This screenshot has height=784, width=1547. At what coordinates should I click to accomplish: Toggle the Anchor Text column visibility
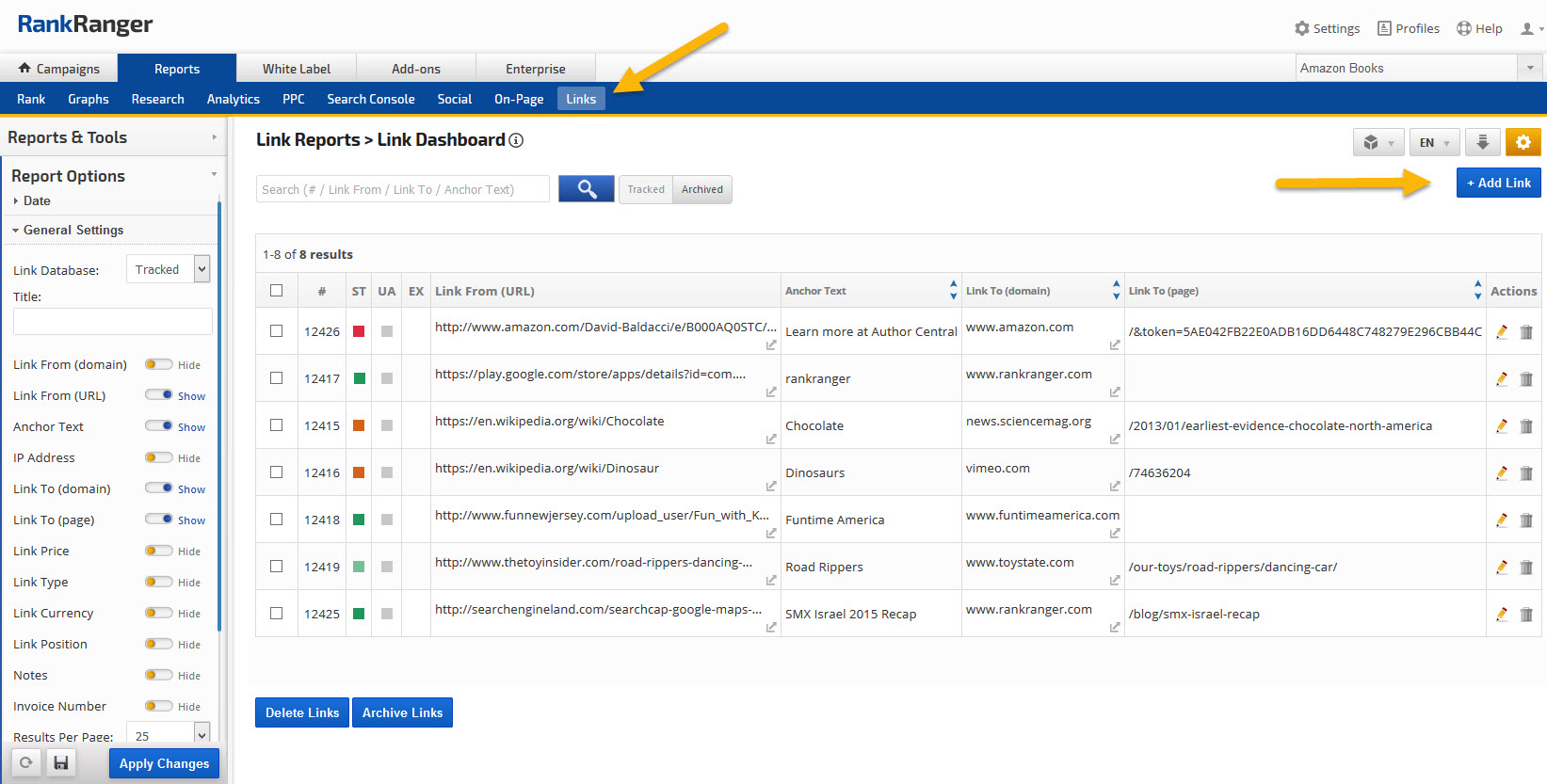pos(158,426)
